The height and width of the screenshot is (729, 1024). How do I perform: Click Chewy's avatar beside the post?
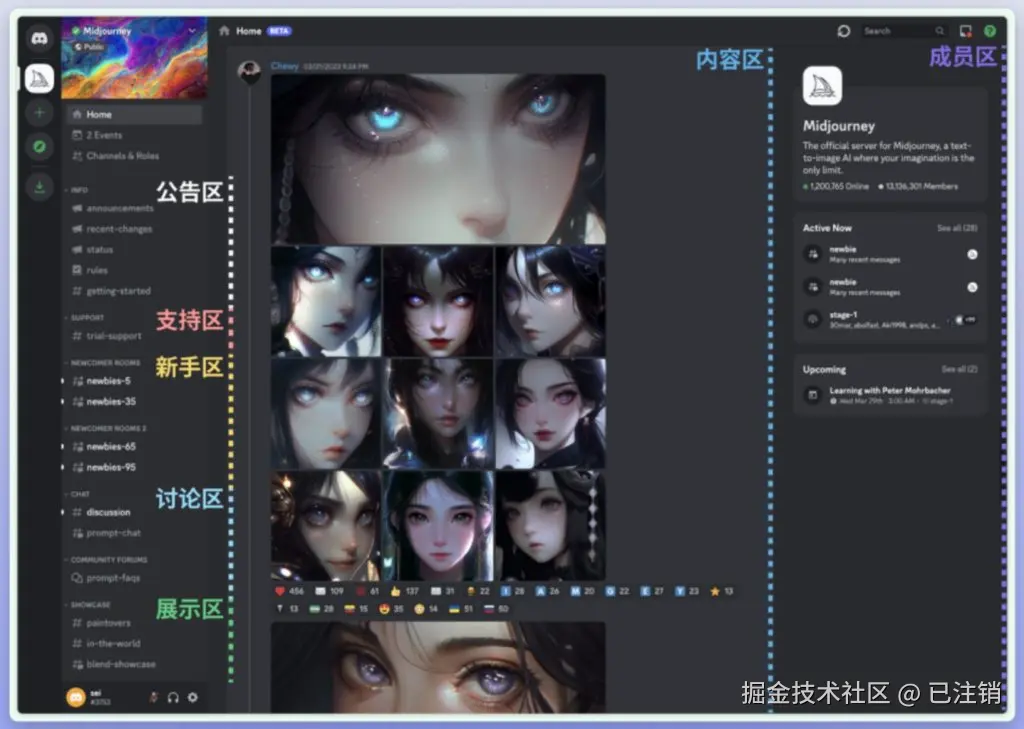coord(249,71)
